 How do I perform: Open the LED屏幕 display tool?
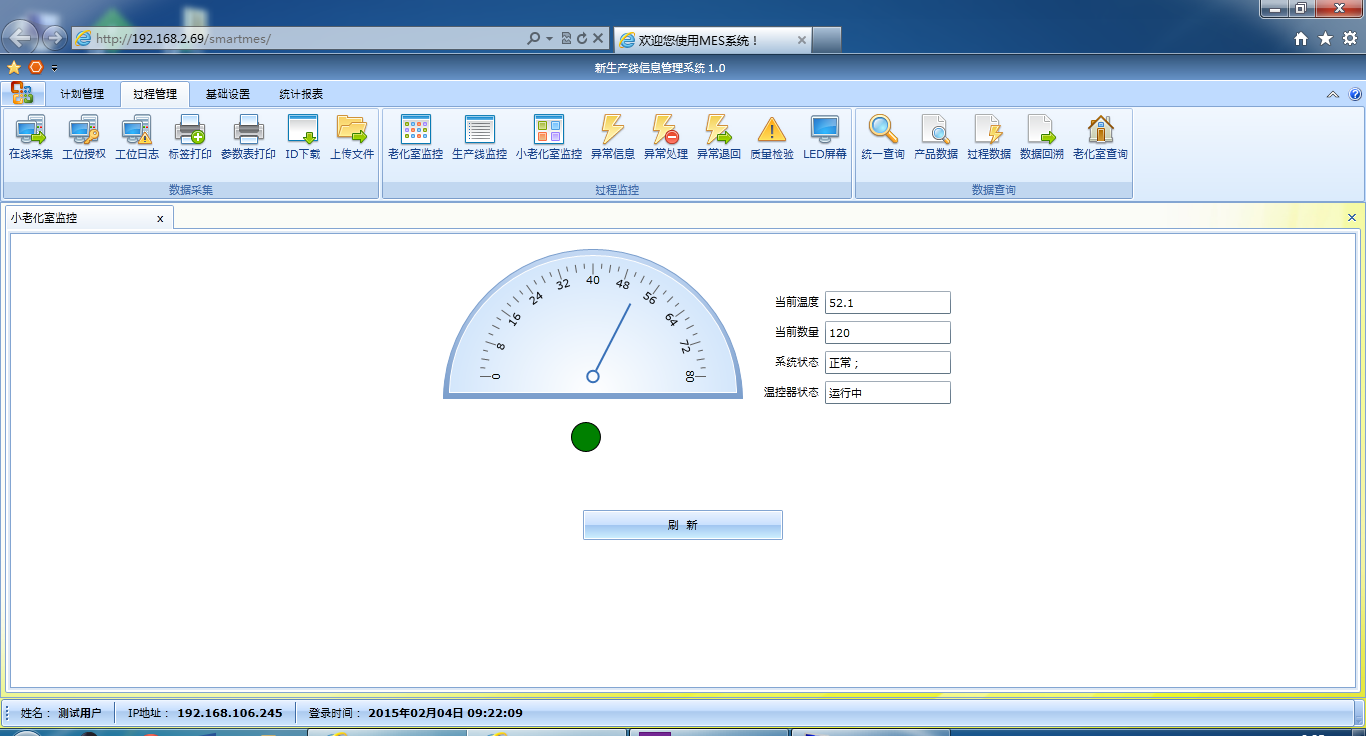pos(824,138)
